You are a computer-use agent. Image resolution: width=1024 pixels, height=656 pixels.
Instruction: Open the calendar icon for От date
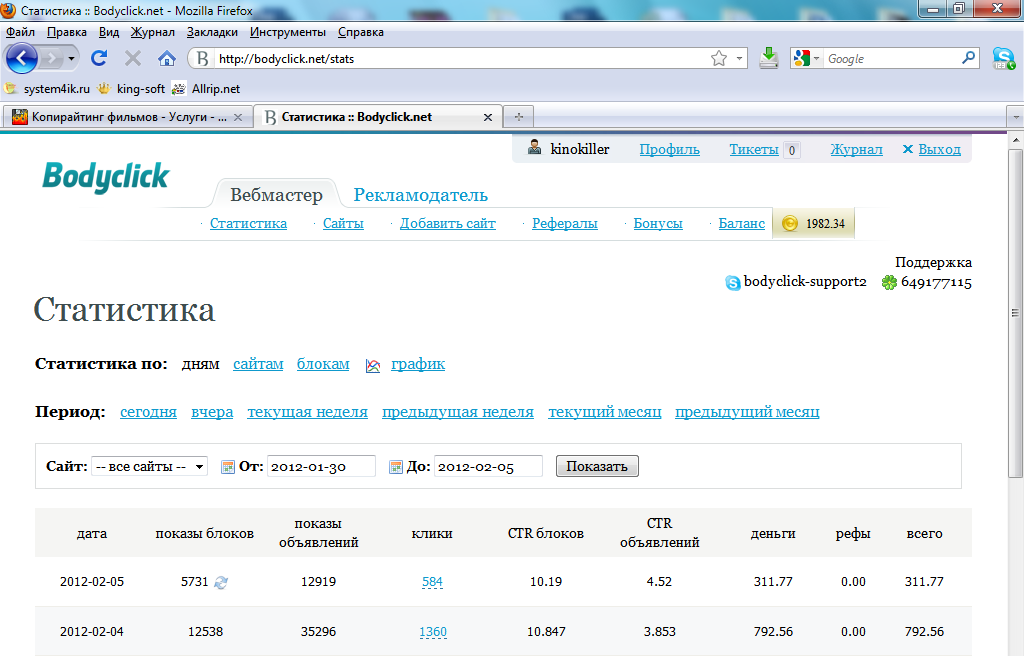click(x=228, y=467)
